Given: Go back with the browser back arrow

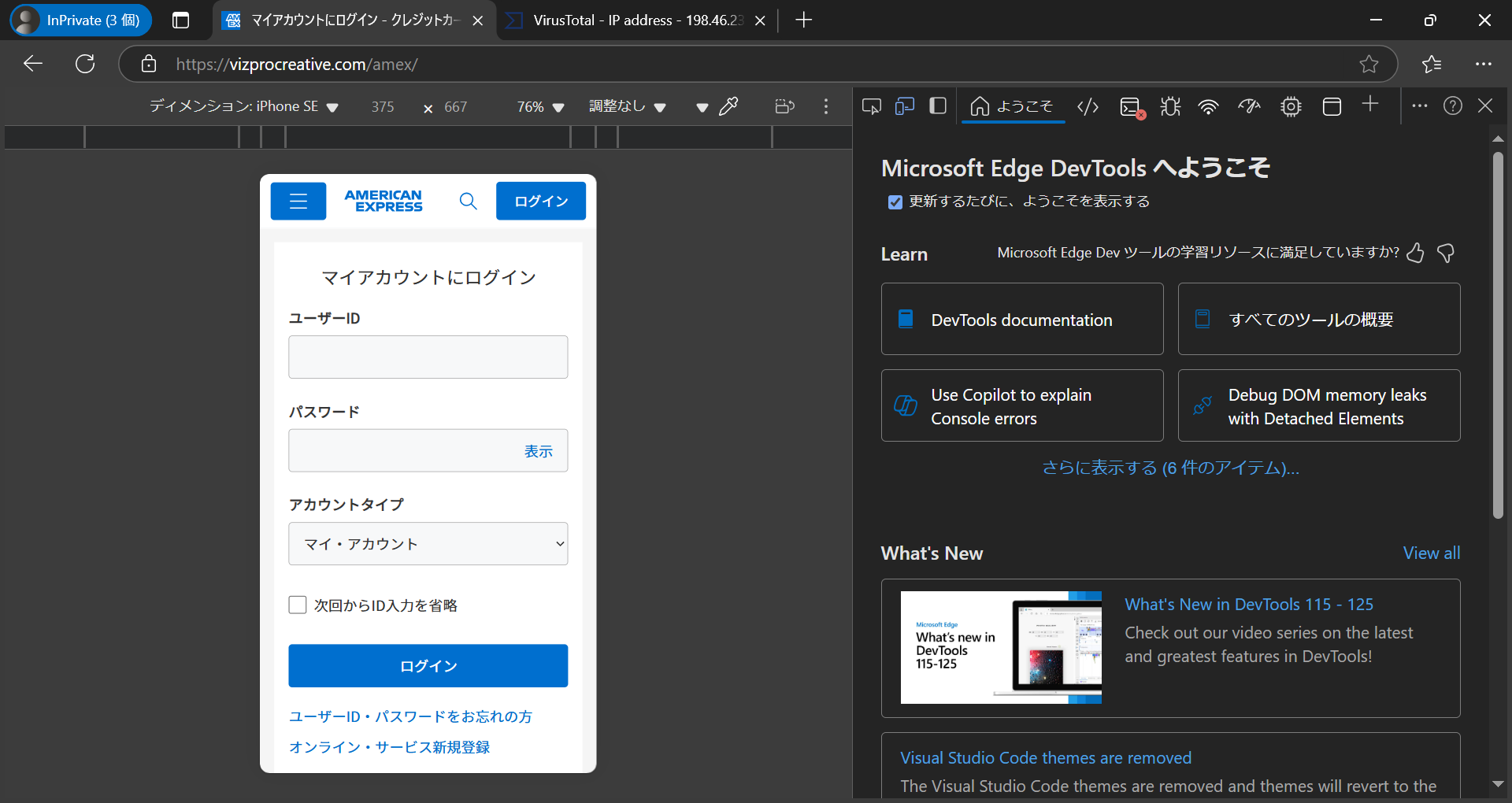Looking at the screenshot, I should [33, 64].
